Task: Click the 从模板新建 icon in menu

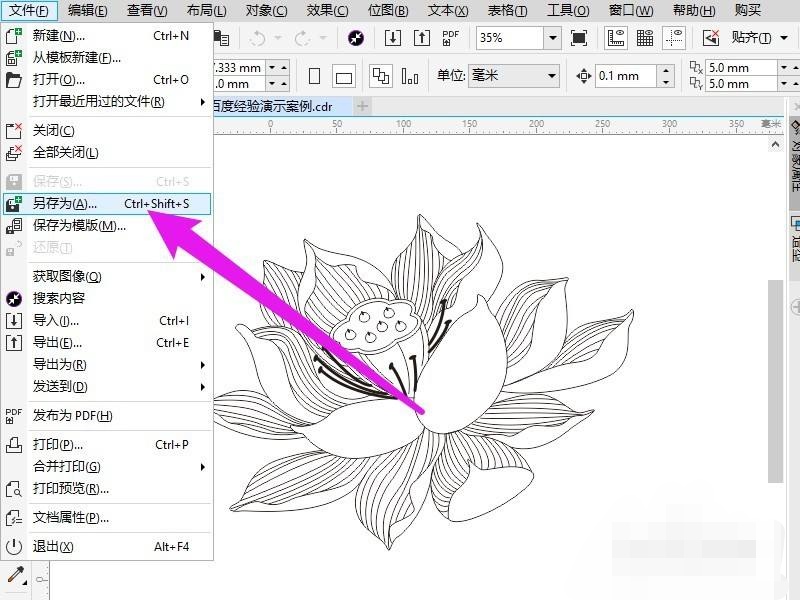Action: (x=14, y=58)
